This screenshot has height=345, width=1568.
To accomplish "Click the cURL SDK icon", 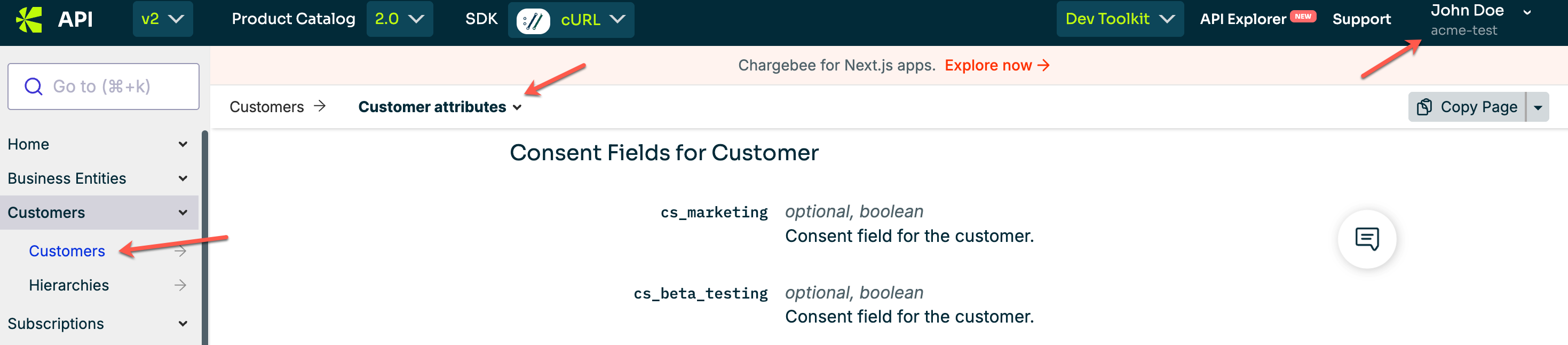I will click(x=533, y=21).
